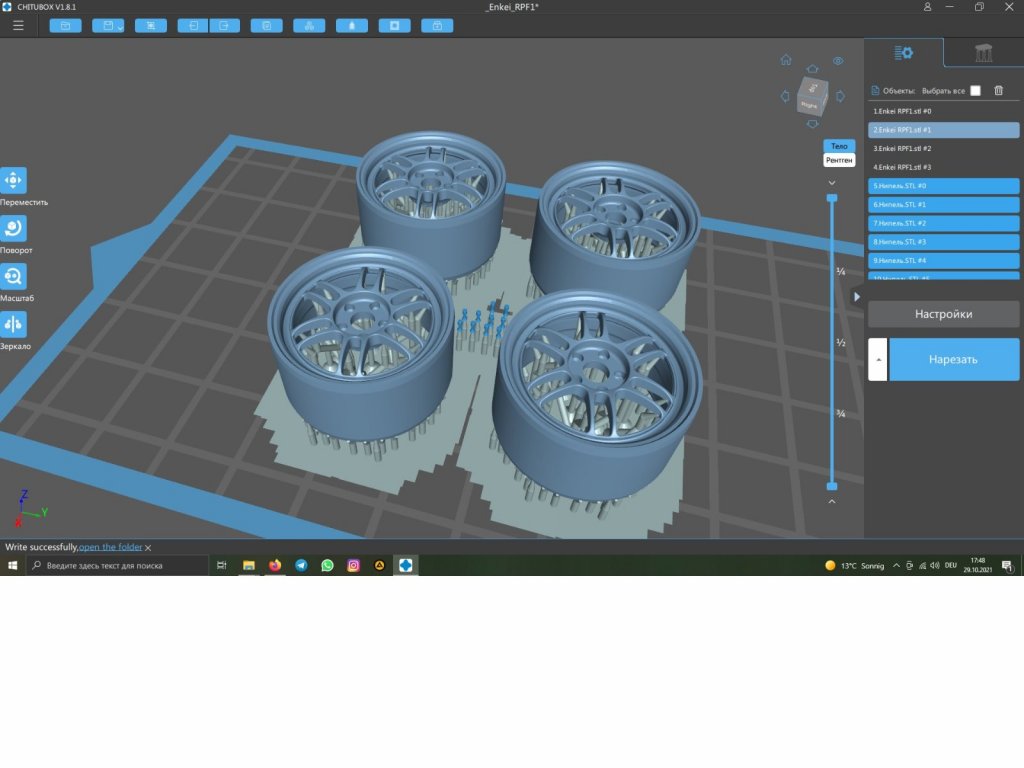1024x768 pixels.
Task: Click the Настройки button
Action: click(943, 314)
